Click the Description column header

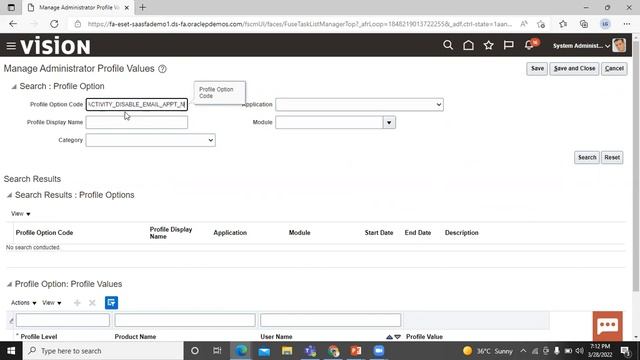462,233
